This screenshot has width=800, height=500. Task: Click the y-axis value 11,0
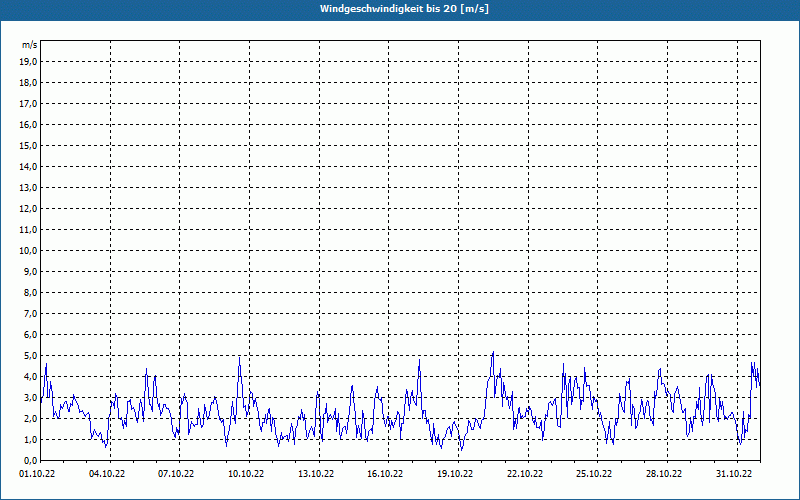[28, 230]
